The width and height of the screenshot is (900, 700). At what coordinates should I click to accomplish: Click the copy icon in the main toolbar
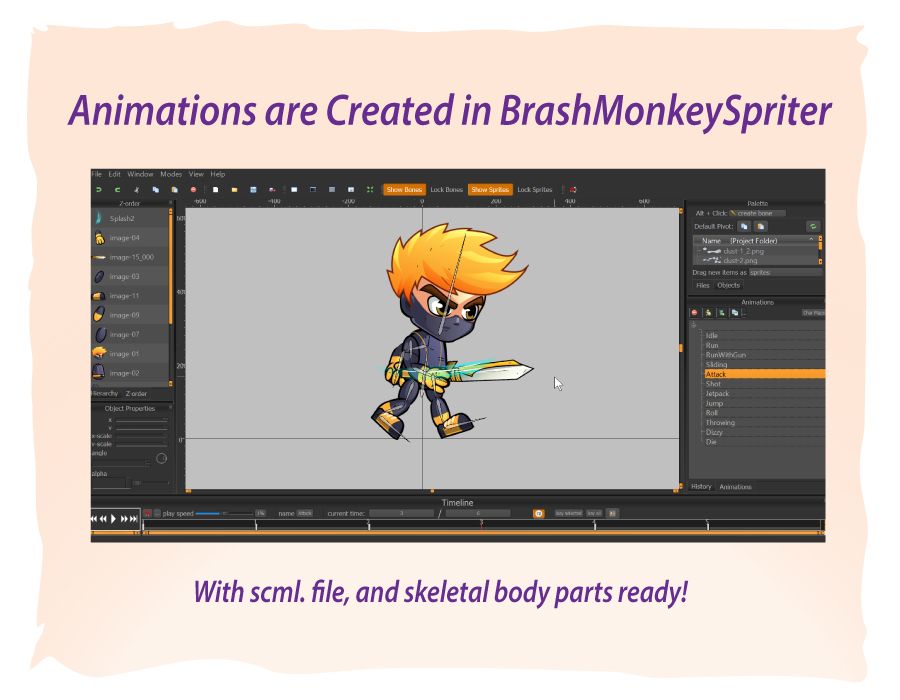[156, 189]
